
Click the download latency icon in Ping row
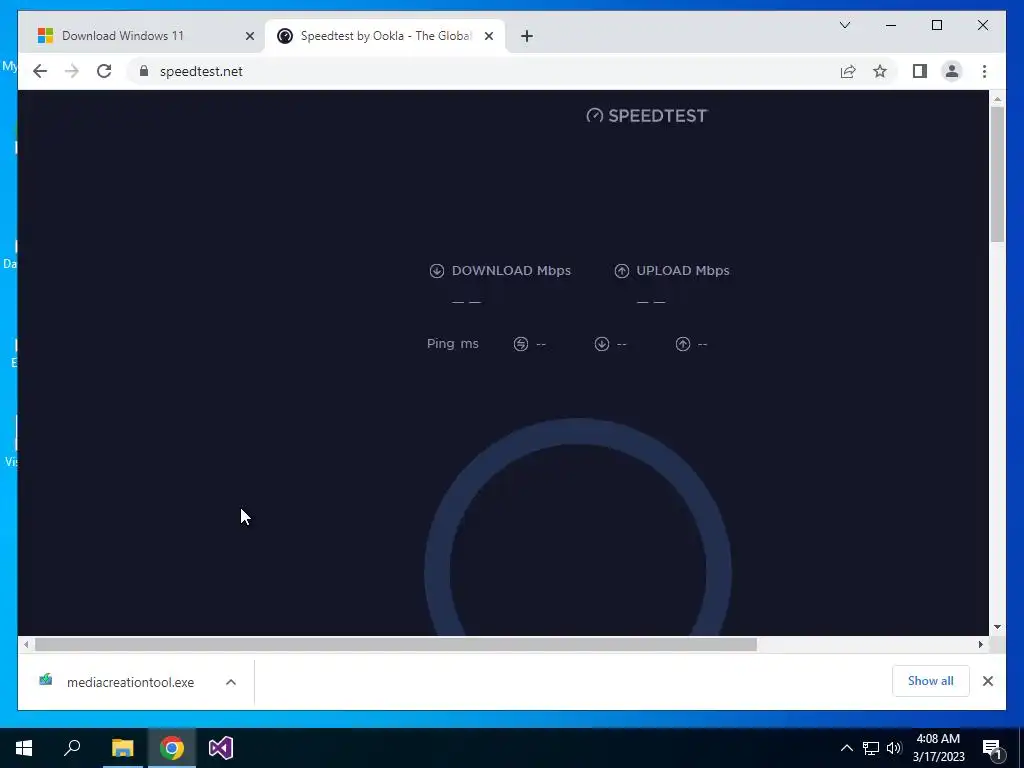point(601,344)
